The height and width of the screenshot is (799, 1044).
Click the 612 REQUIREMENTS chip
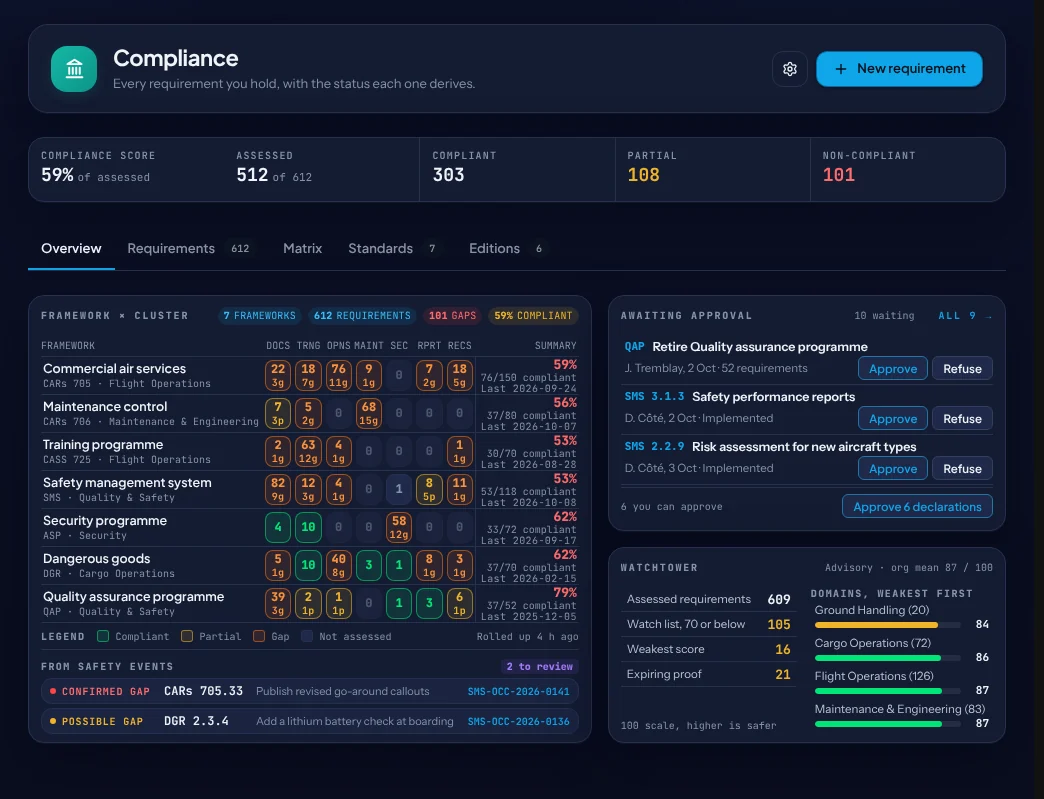[362, 316]
